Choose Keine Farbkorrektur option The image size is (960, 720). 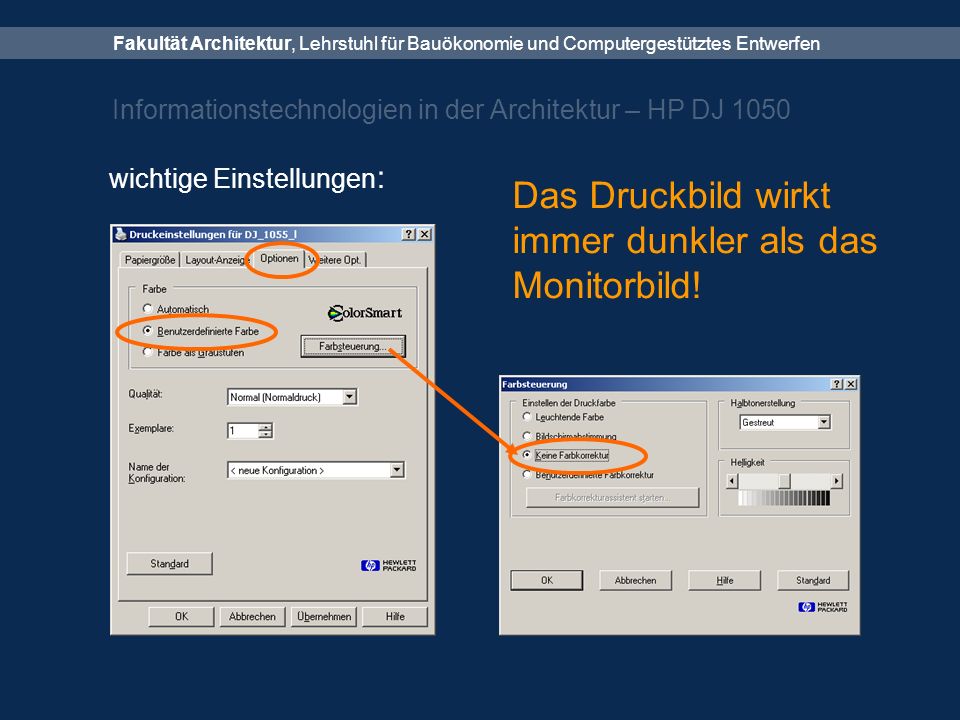click(x=527, y=455)
